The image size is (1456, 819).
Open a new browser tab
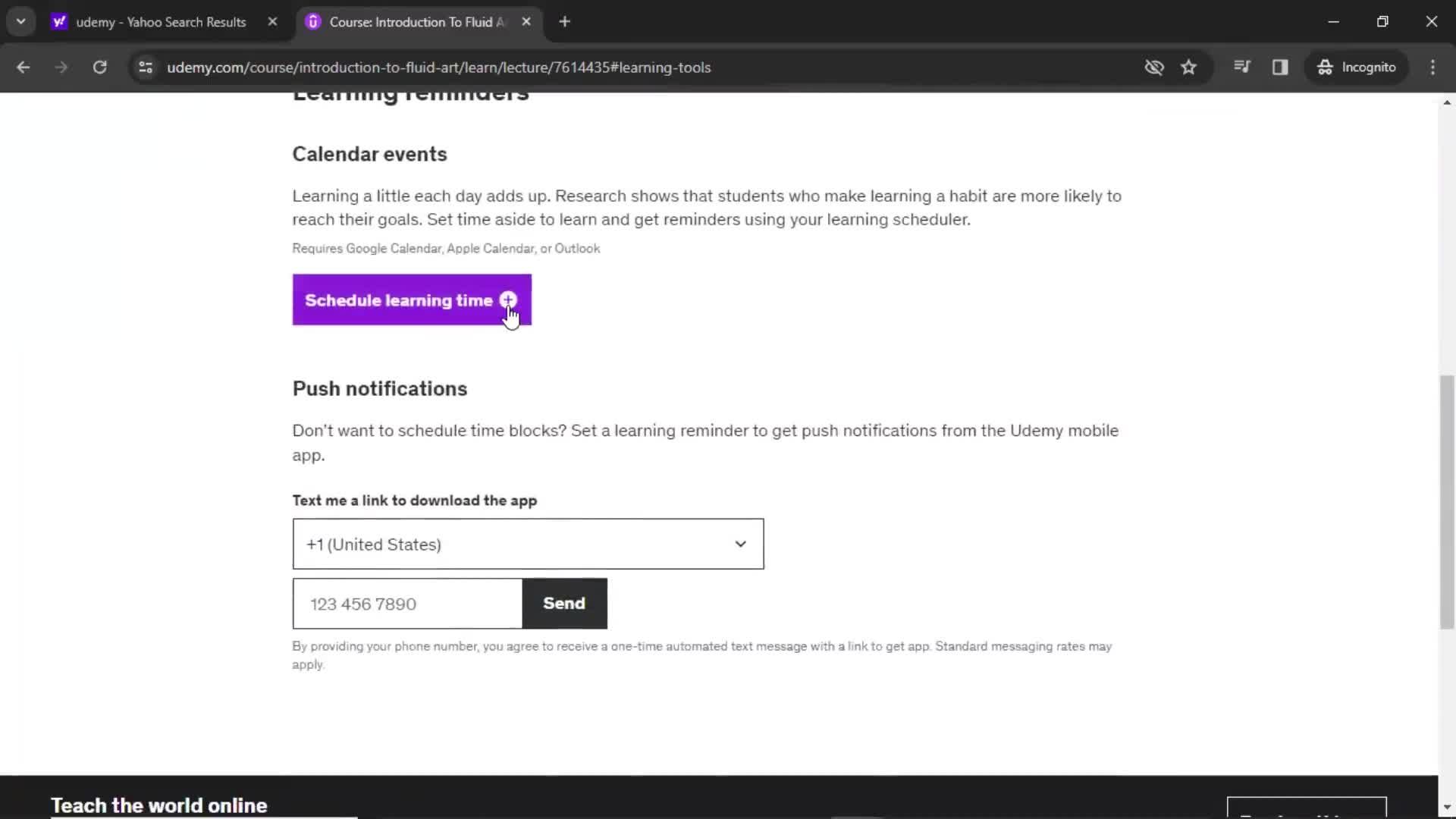[564, 22]
